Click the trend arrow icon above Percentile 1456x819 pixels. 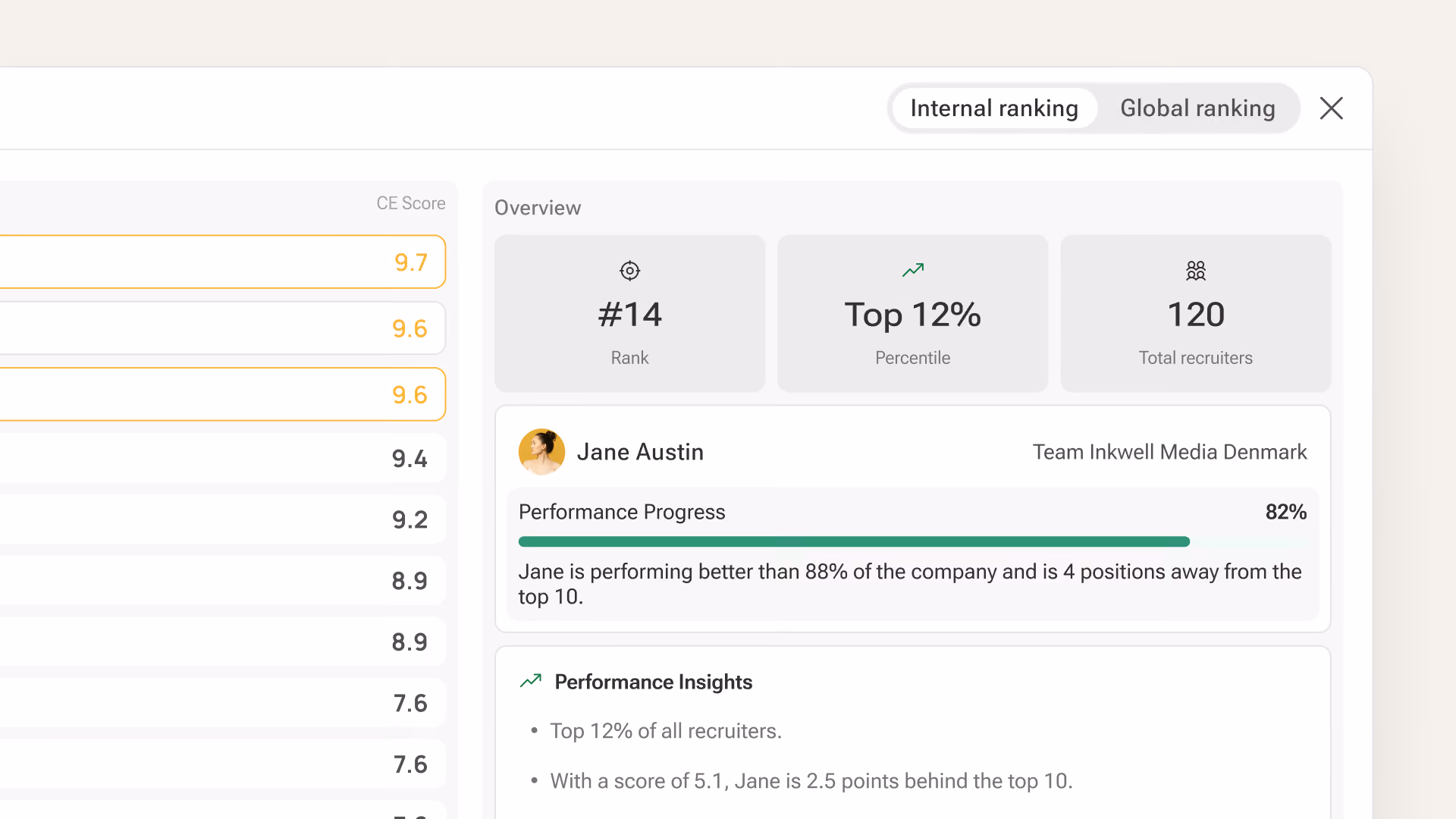[x=913, y=270]
